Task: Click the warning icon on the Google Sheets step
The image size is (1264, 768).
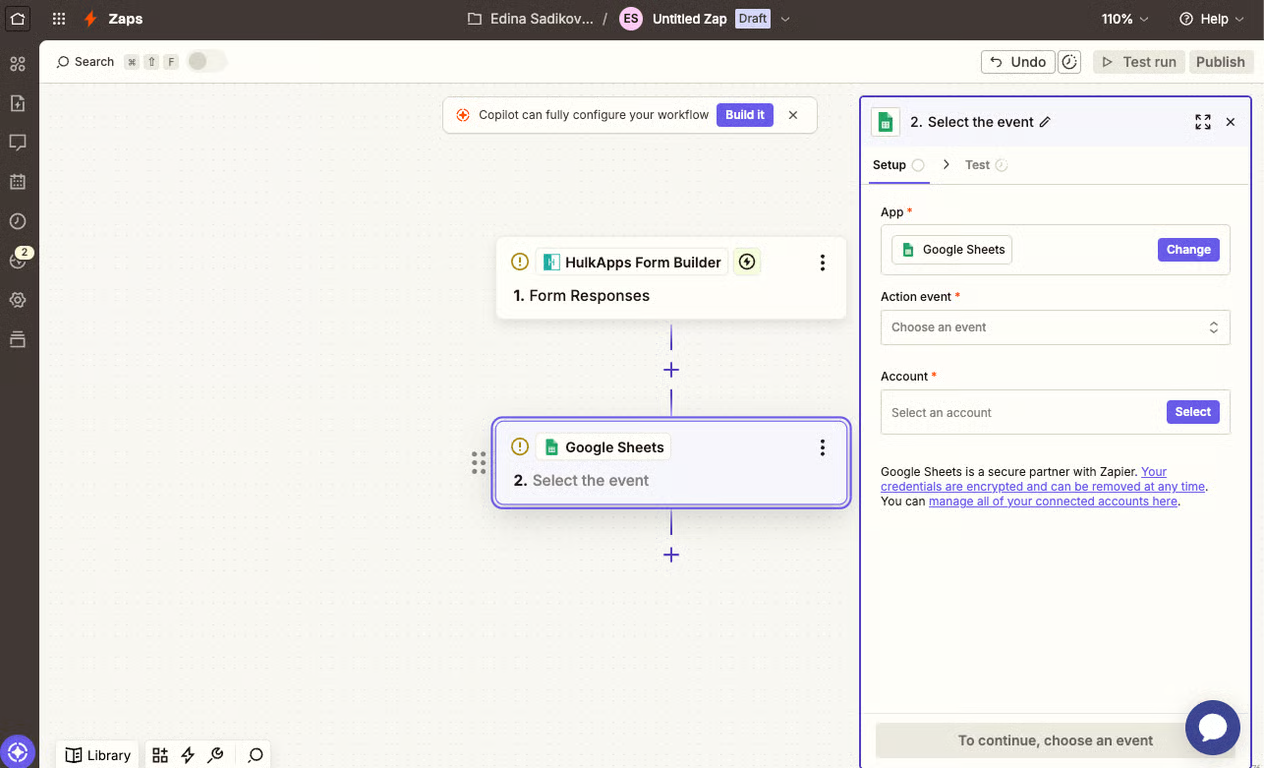Action: pos(519,447)
